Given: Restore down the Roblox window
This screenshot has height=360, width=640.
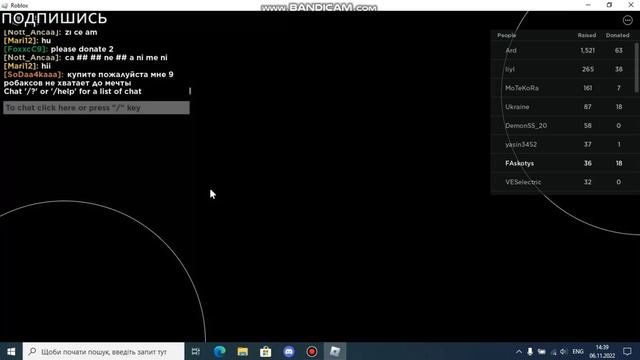Looking at the screenshot, I should pos(609,5).
